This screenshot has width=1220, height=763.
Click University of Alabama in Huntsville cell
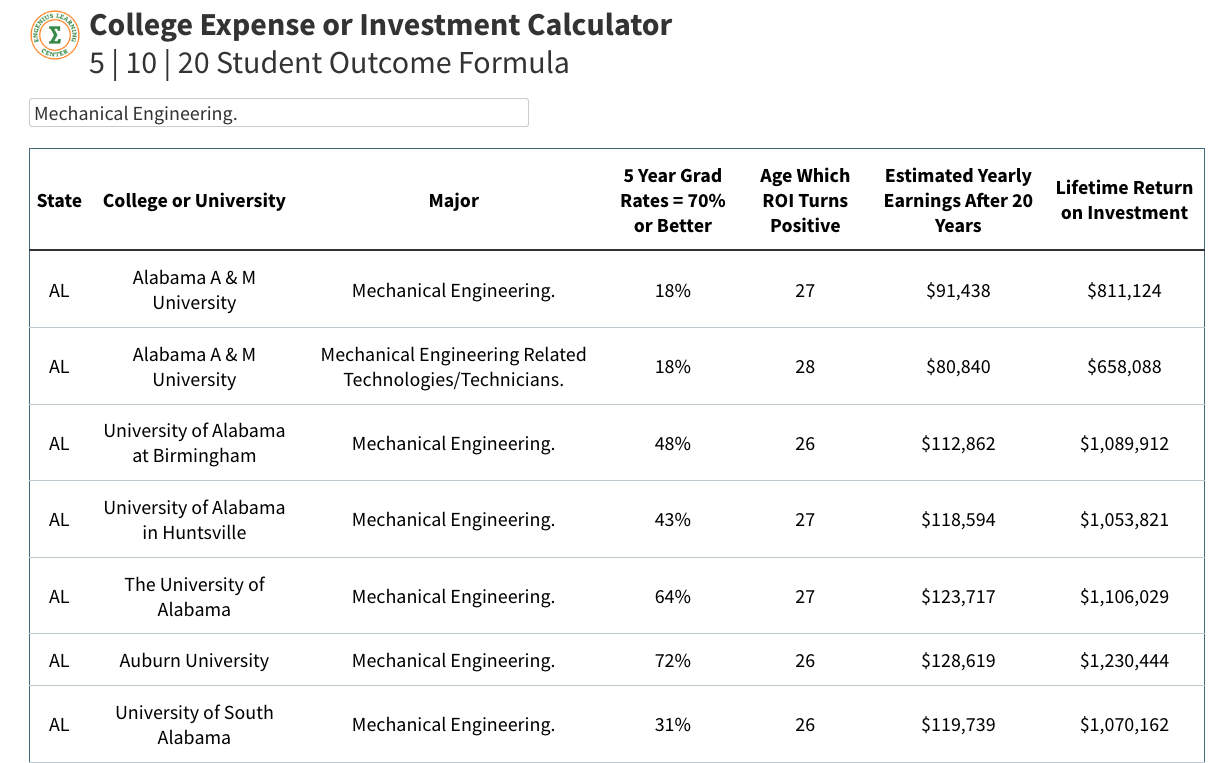[194, 519]
